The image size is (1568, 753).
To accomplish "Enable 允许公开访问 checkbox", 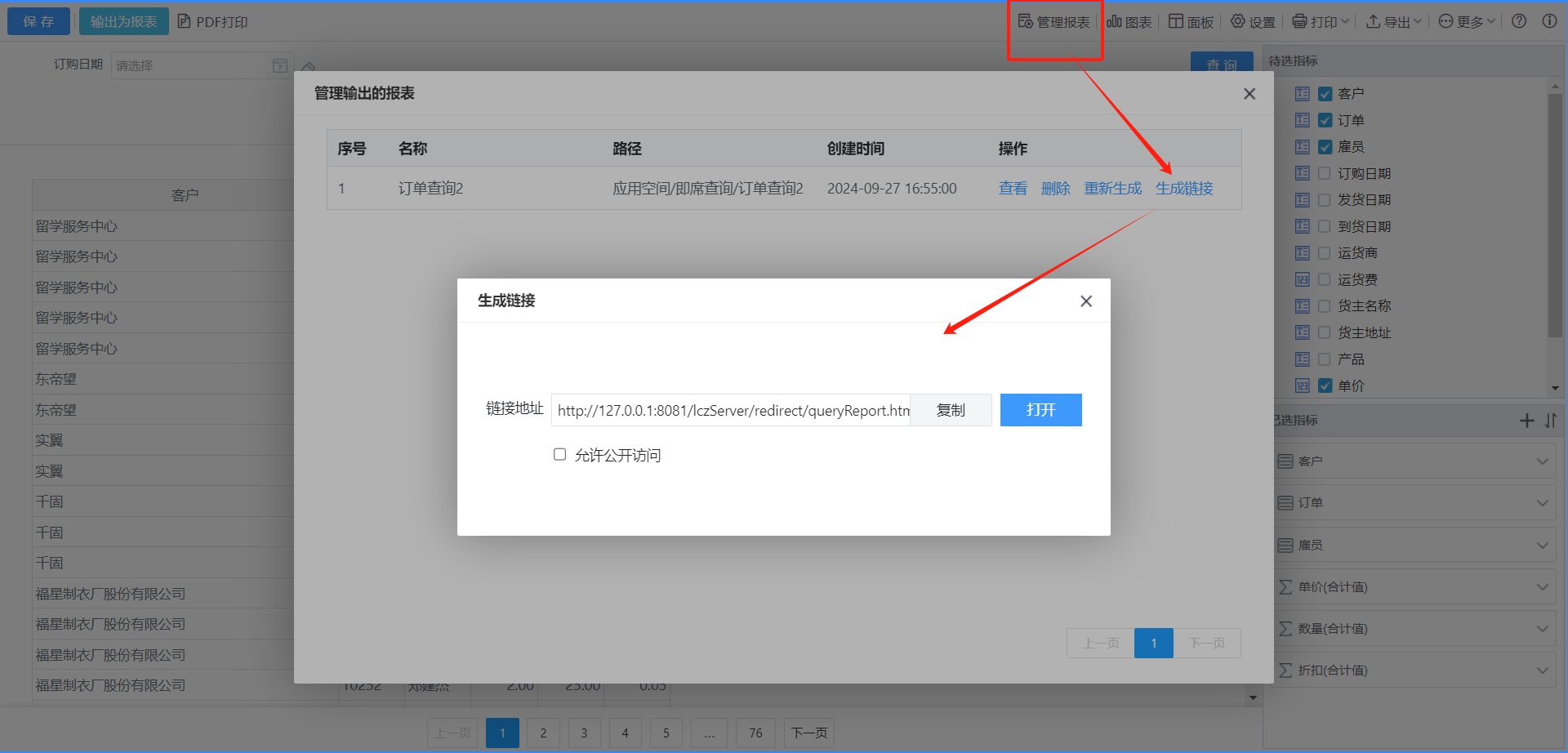I will click(560, 455).
